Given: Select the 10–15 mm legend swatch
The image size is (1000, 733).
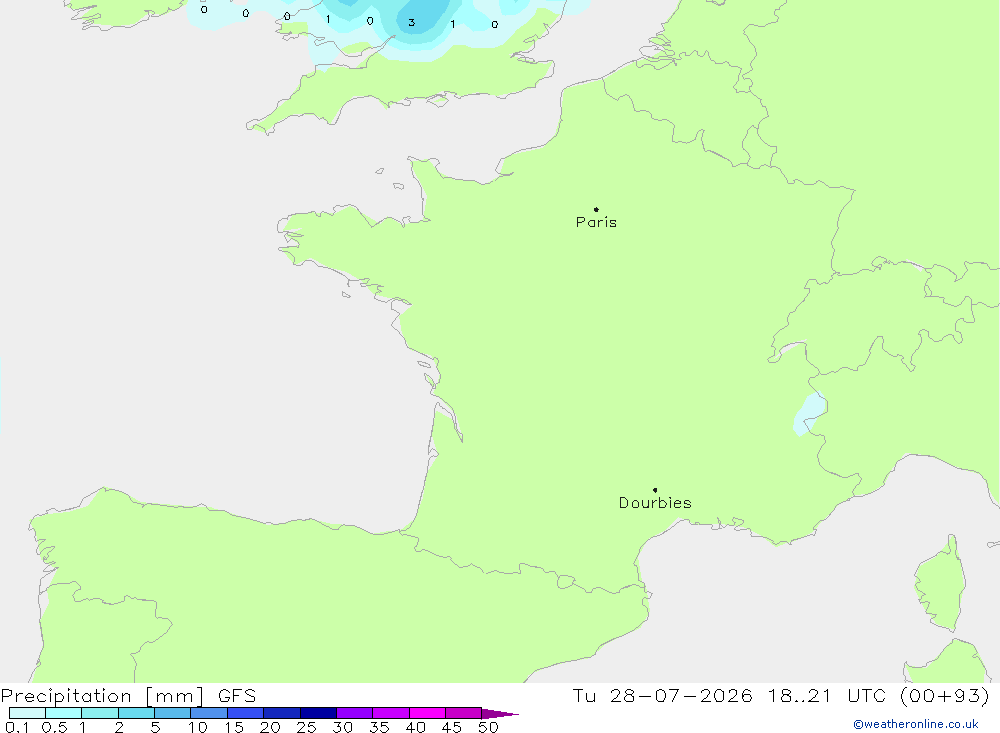Looking at the screenshot, I should [209, 713].
